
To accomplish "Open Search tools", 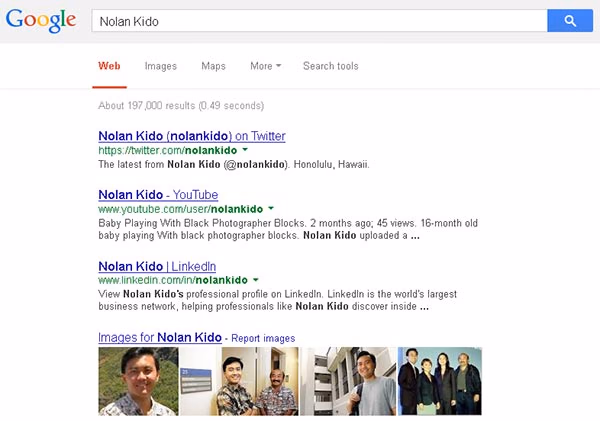I will 331,66.
